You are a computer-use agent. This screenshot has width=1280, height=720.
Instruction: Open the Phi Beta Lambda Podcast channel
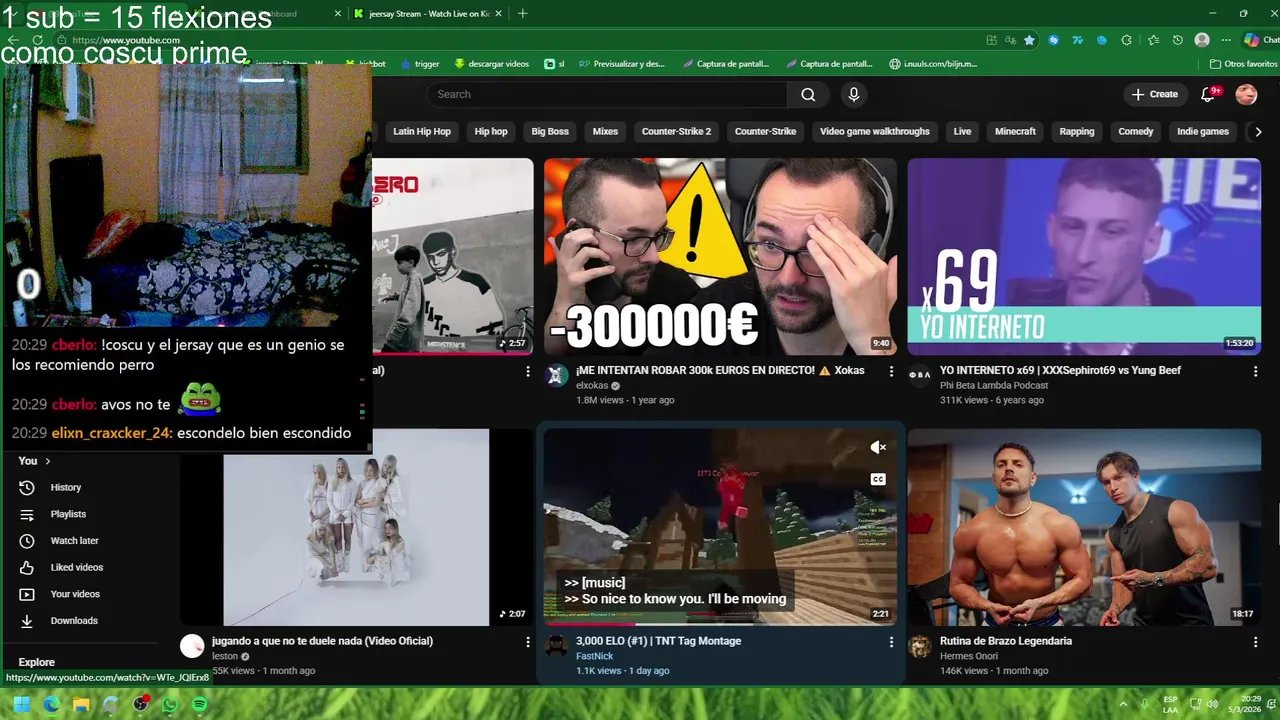tap(994, 385)
